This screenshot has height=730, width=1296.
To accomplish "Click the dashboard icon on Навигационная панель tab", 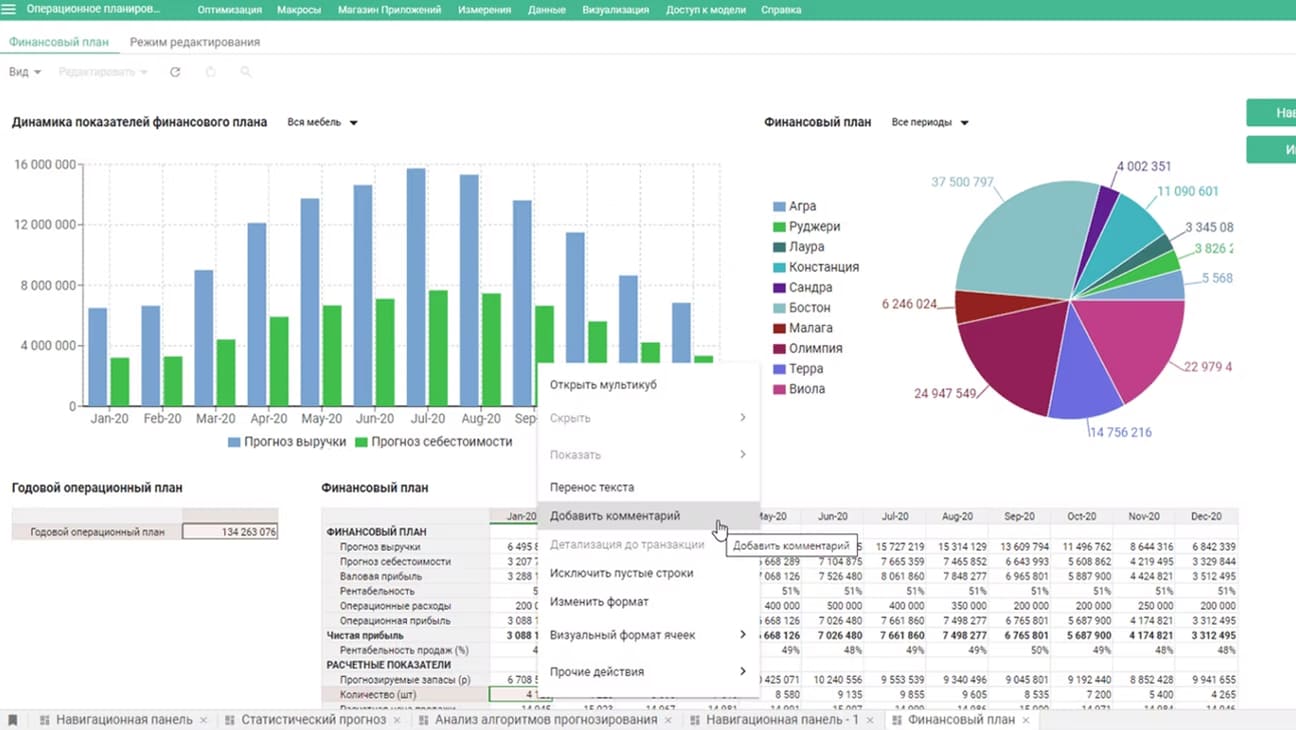I will [x=45, y=720].
